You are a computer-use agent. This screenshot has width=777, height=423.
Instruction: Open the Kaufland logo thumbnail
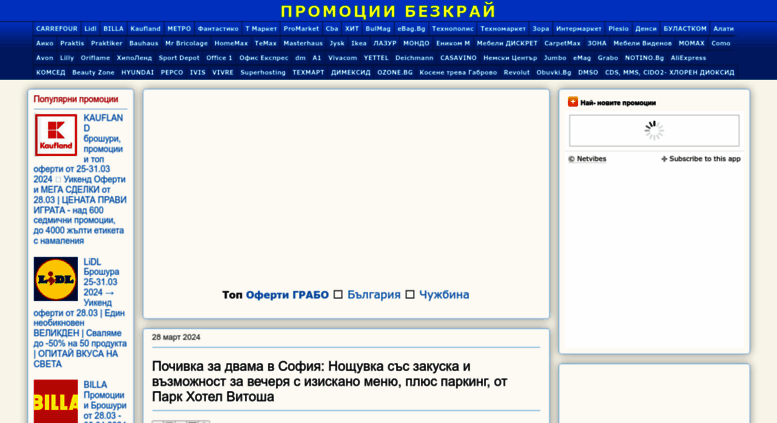(x=56, y=135)
